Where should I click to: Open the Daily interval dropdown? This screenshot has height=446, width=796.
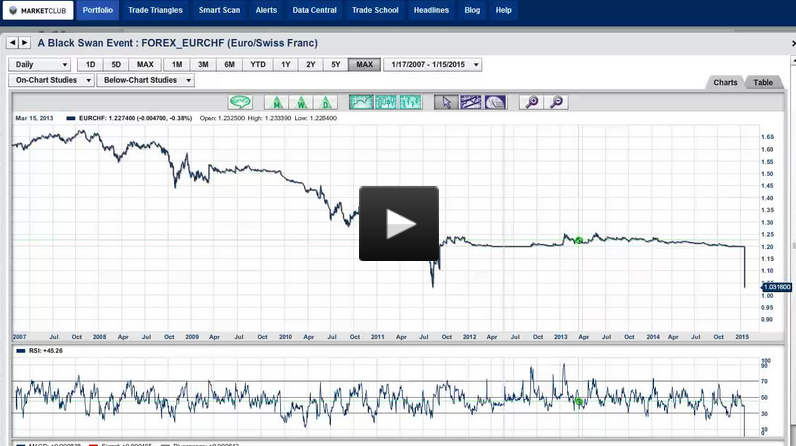(40, 65)
